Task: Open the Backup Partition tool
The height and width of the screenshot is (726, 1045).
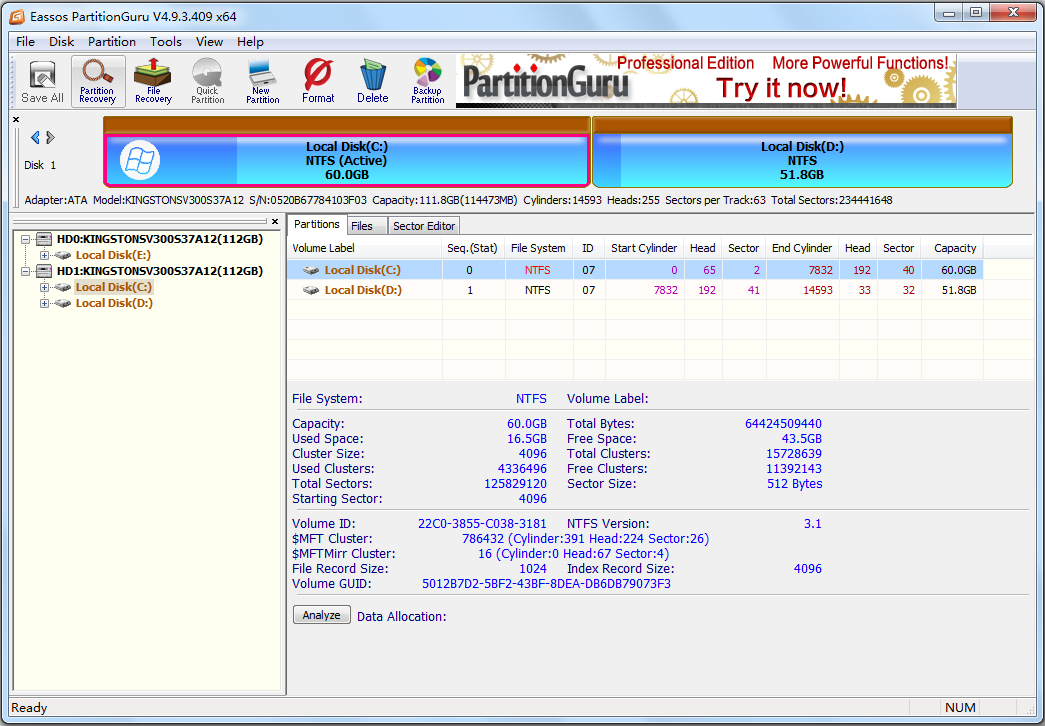Action: [x=427, y=81]
